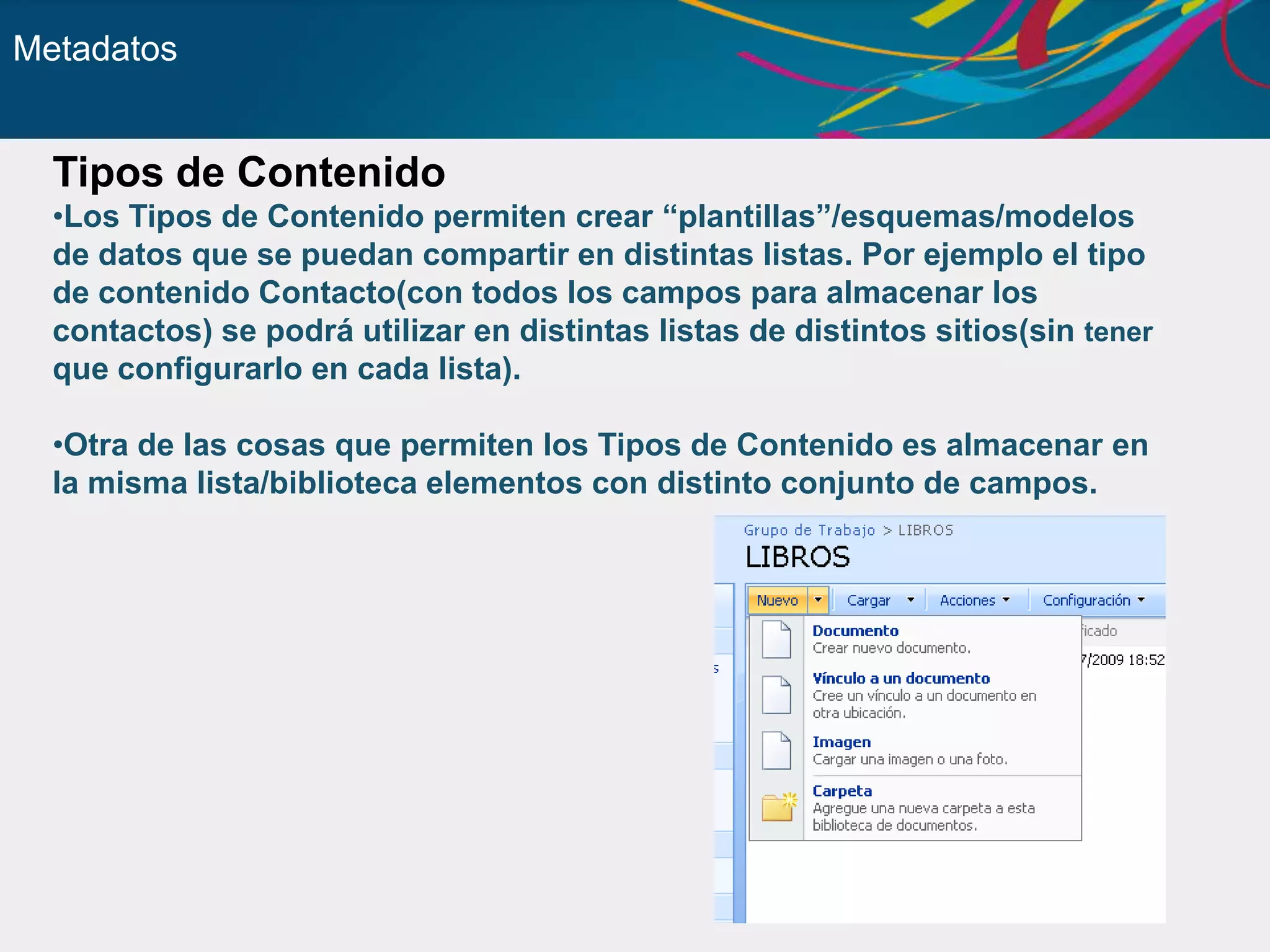This screenshot has width=1270, height=952.
Task: Open the Cargar menu
Action: click(x=868, y=600)
